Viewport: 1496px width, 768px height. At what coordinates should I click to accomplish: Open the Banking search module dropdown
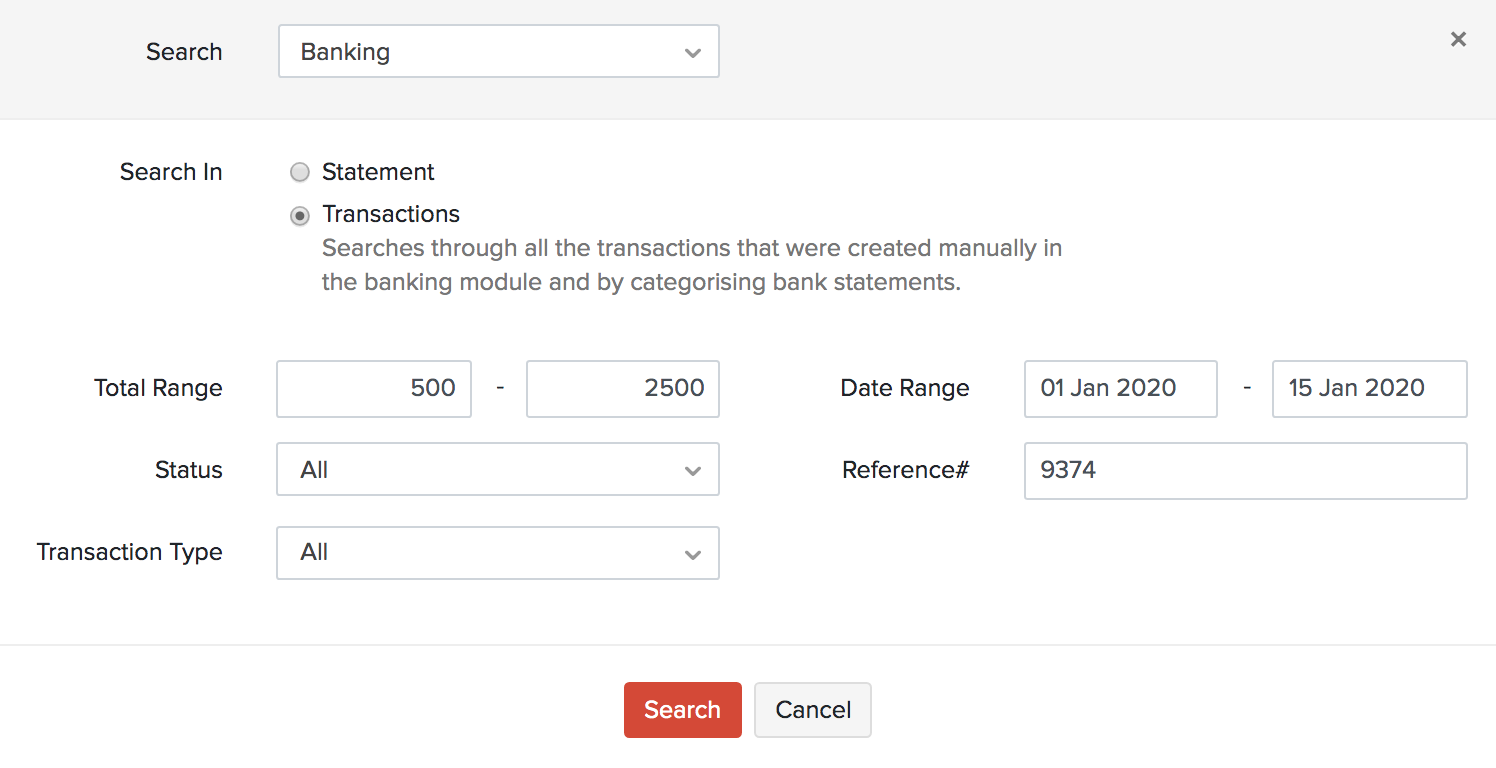(x=498, y=52)
